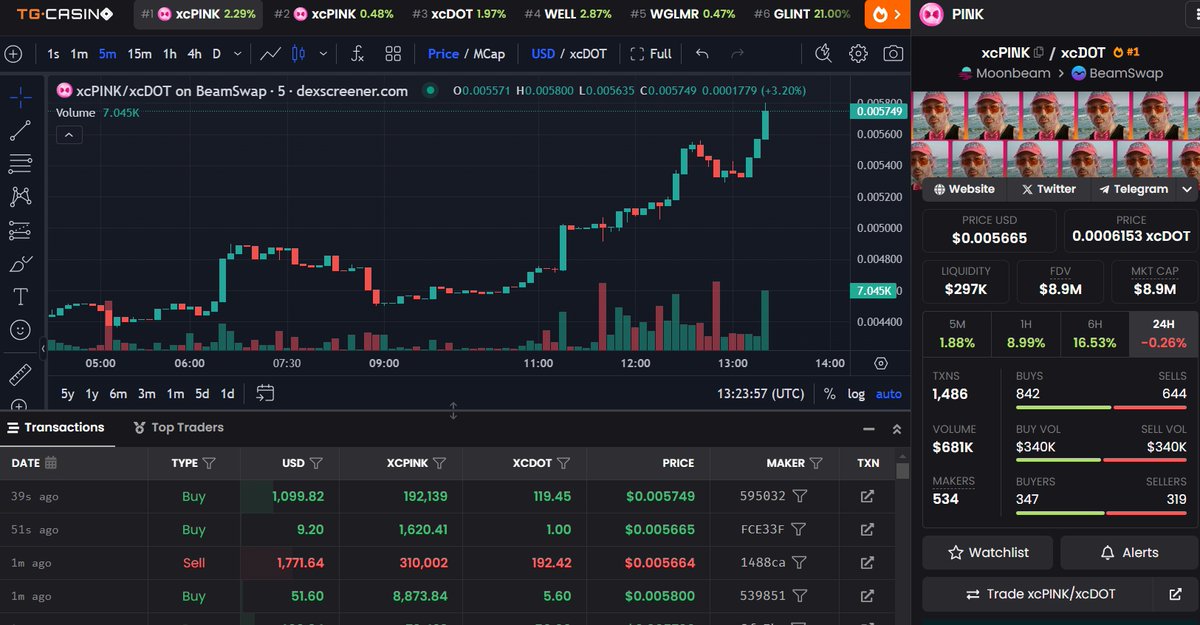The width and height of the screenshot is (1200, 625).
Task: Select the brush drawing tool
Action: (20, 264)
